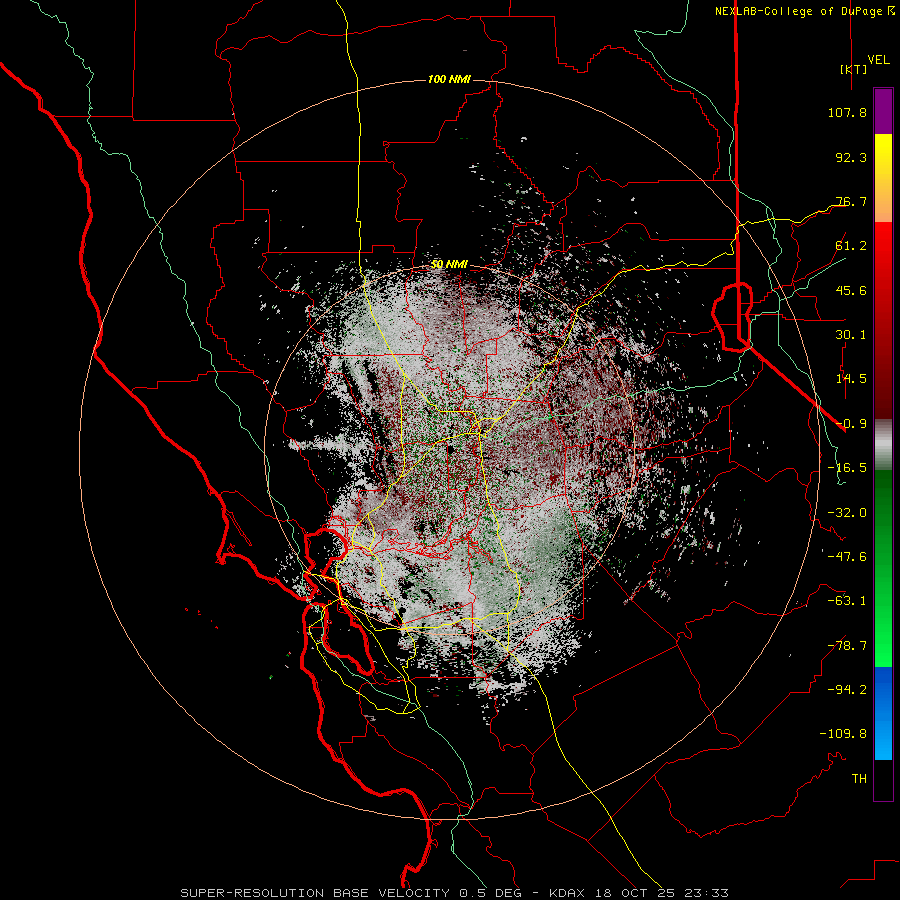Viewport: 900px width, 900px height.
Task: Click the VEL legend title
Action: 878,60
